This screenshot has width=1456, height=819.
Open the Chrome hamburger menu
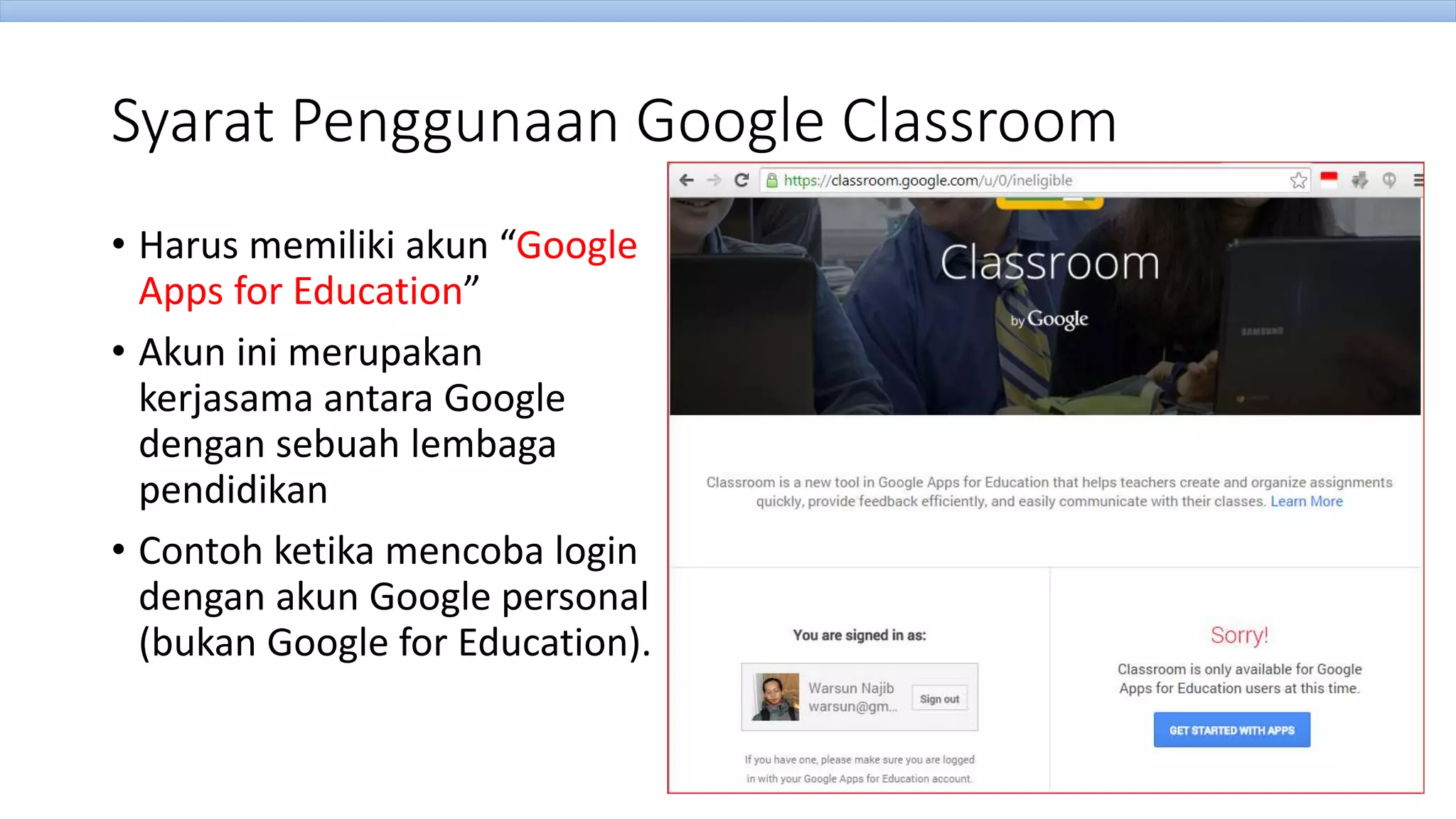(1418, 181)
